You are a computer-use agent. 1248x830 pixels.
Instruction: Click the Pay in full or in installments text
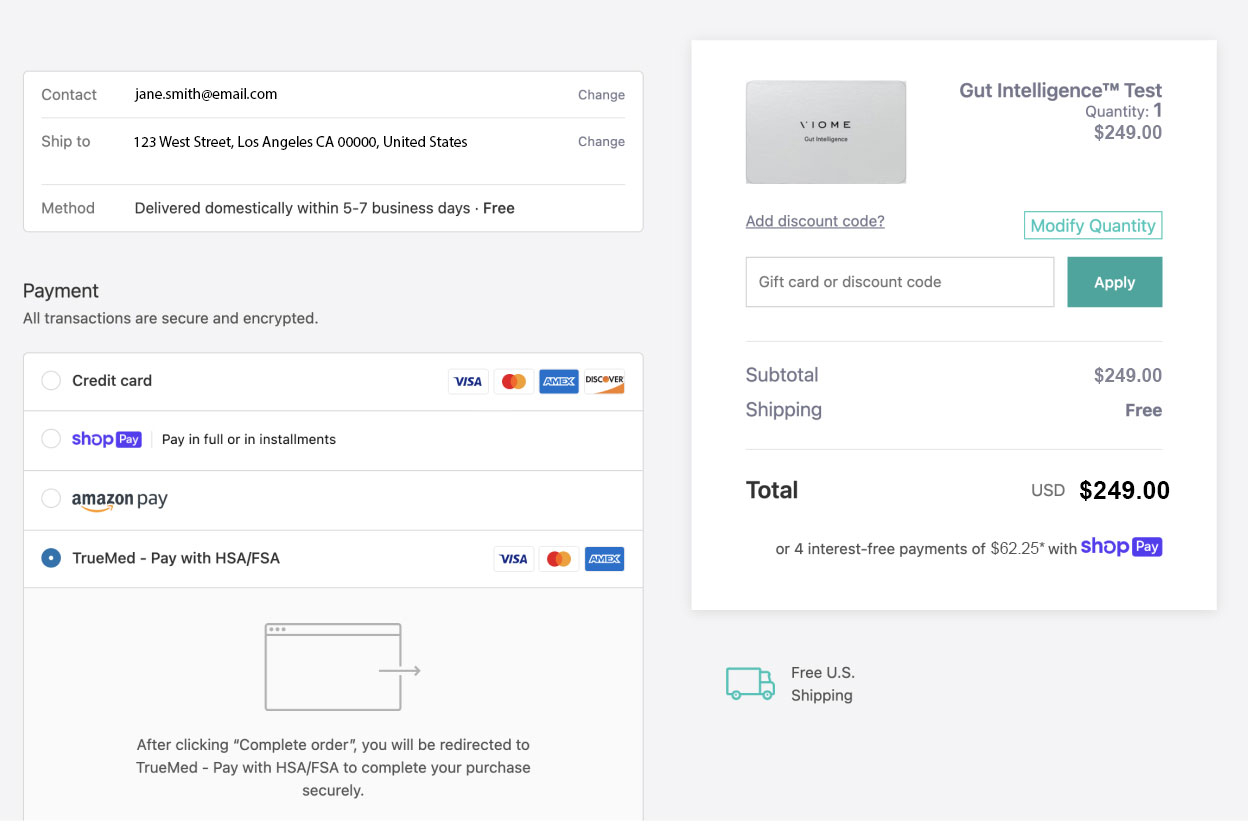[249, 439]
